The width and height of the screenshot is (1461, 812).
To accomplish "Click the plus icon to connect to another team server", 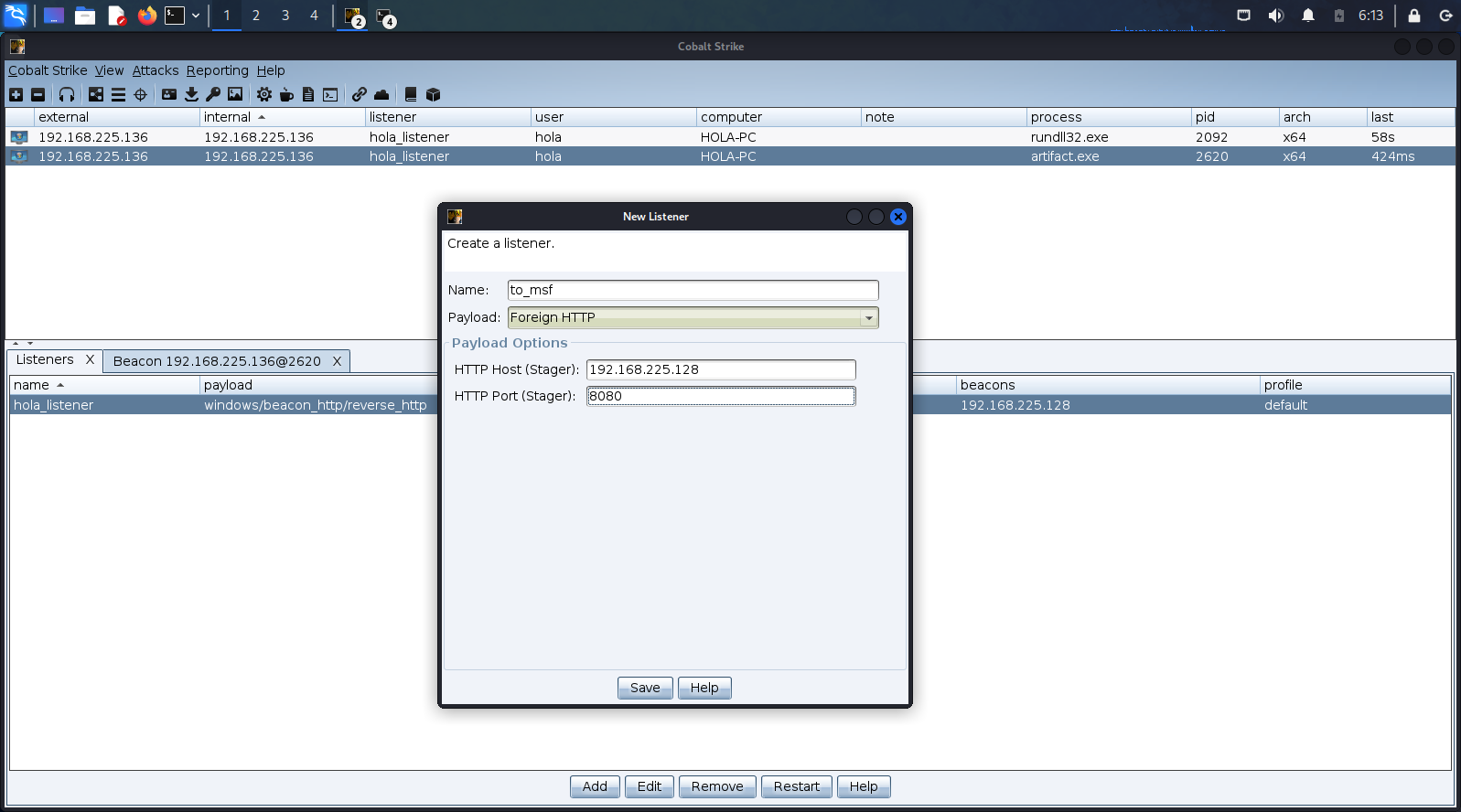I will [x=16, y=94].
